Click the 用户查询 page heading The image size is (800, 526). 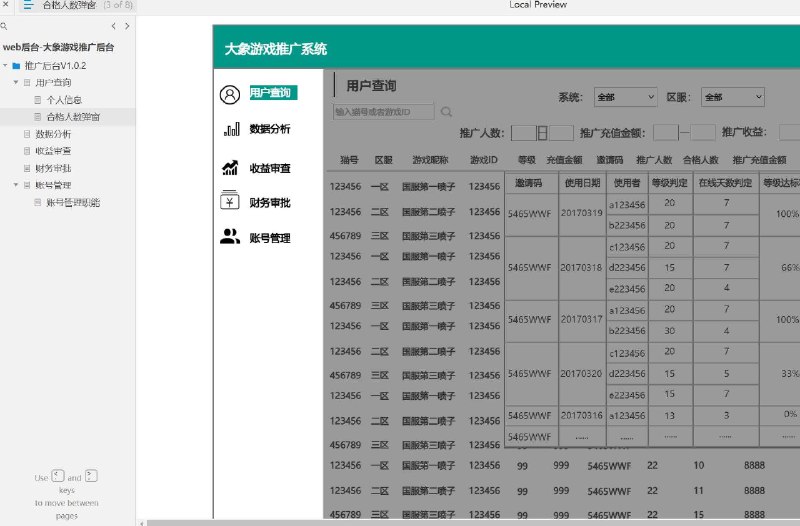371,86
